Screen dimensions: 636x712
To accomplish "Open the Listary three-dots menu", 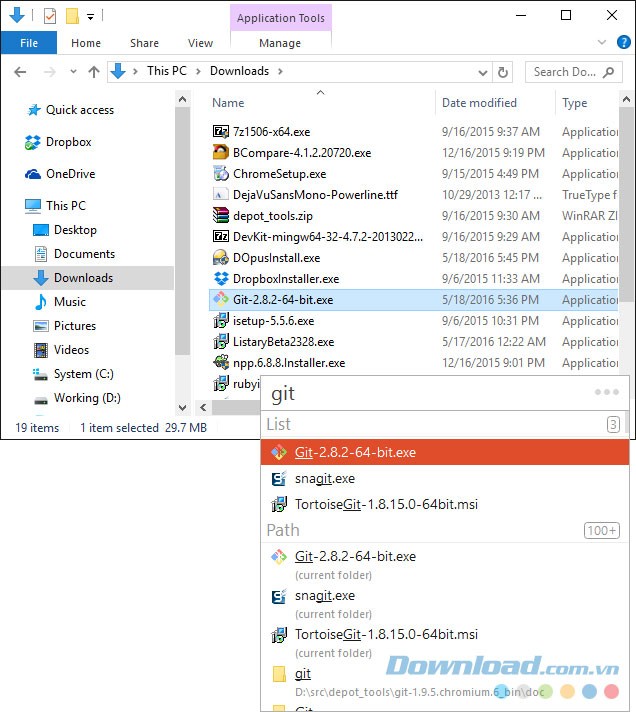I will 606,392.
